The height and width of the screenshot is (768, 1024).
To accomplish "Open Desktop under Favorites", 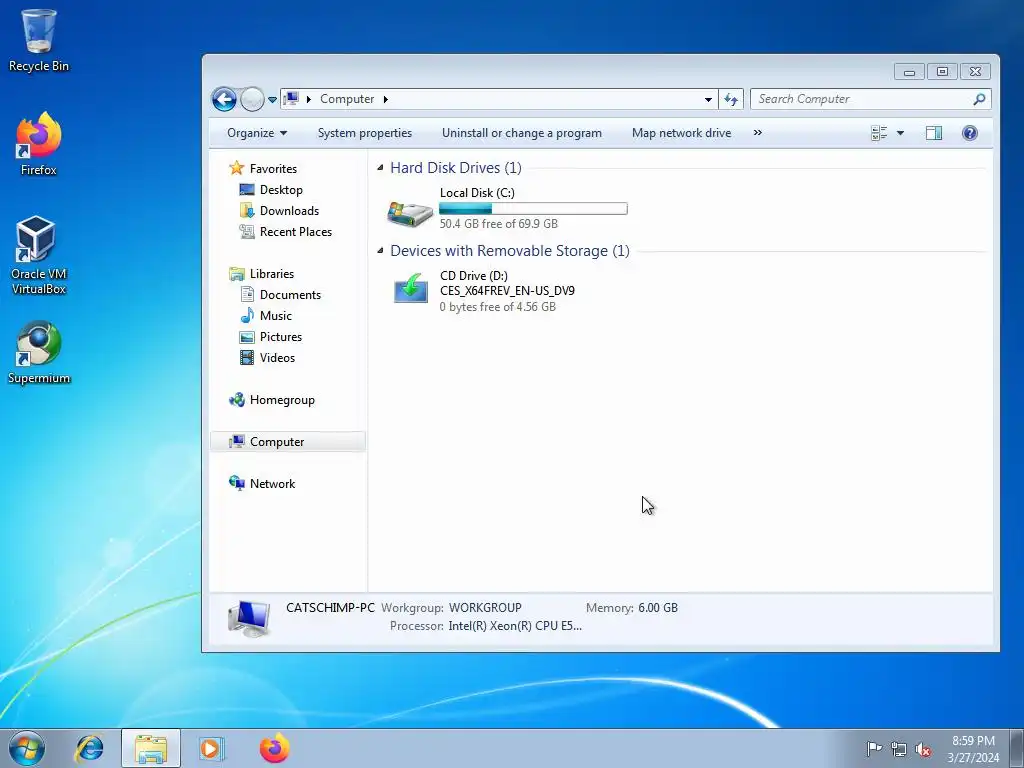I will point(281,189).
